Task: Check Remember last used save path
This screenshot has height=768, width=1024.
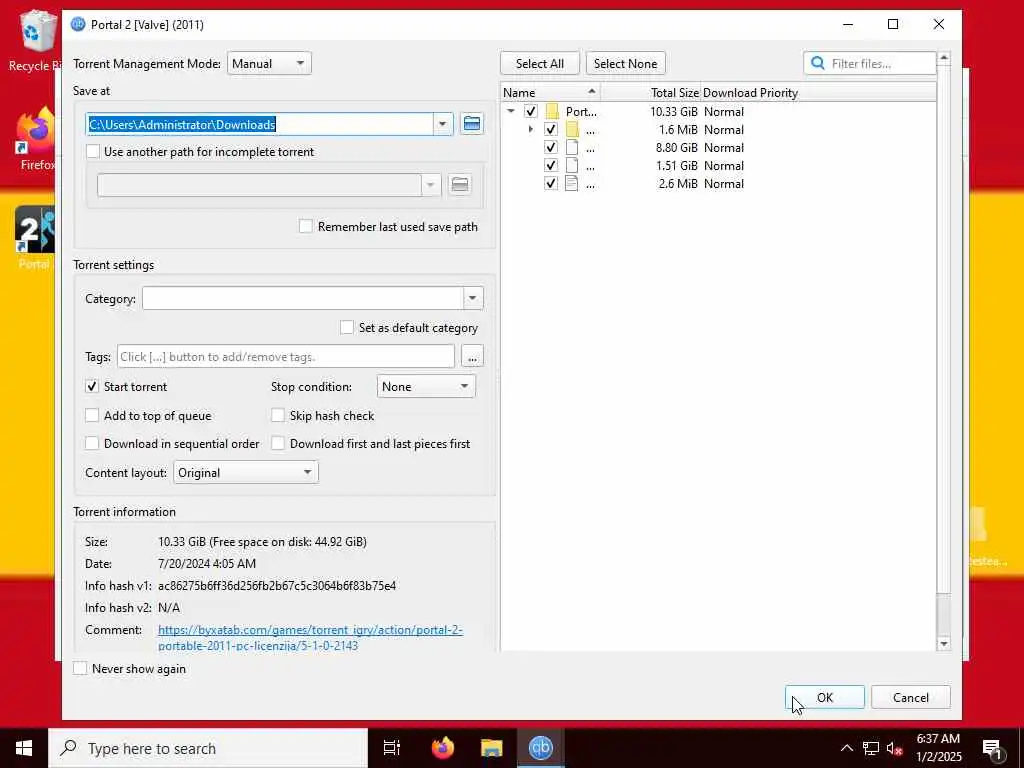Action: click(x=306, y=227)
